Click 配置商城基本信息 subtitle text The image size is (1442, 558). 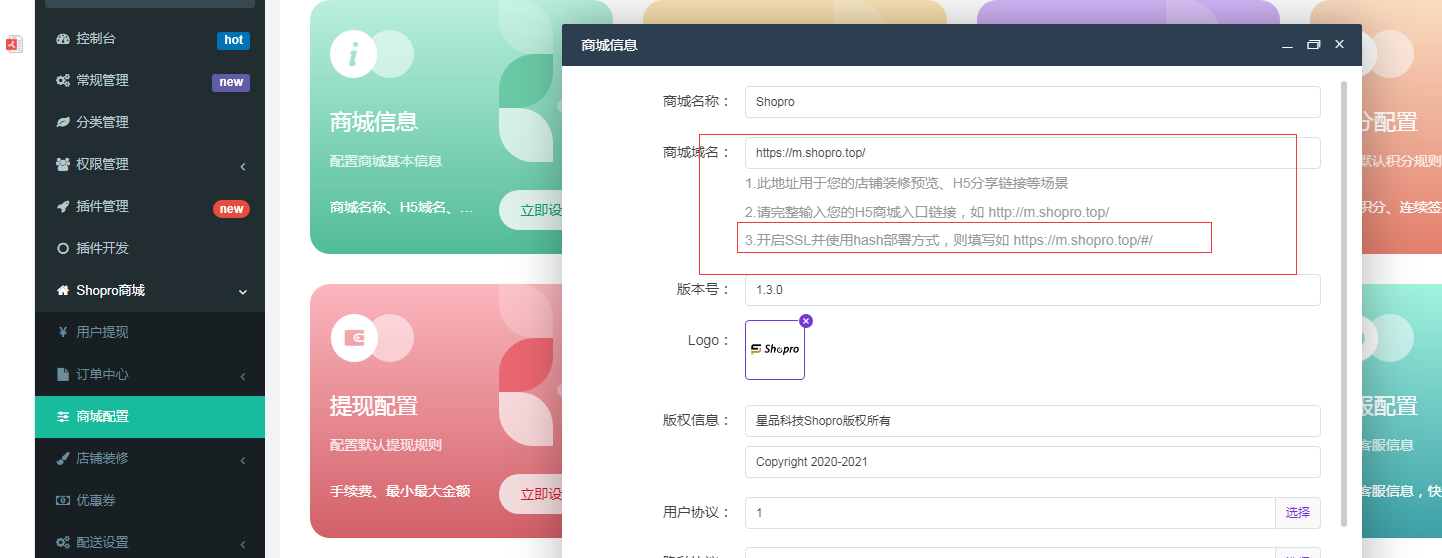click(x=386, y=161)
